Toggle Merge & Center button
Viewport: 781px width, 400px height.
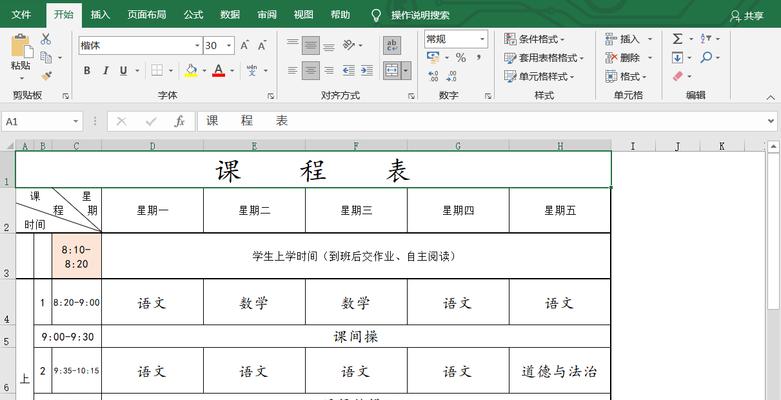click(392, 71)
